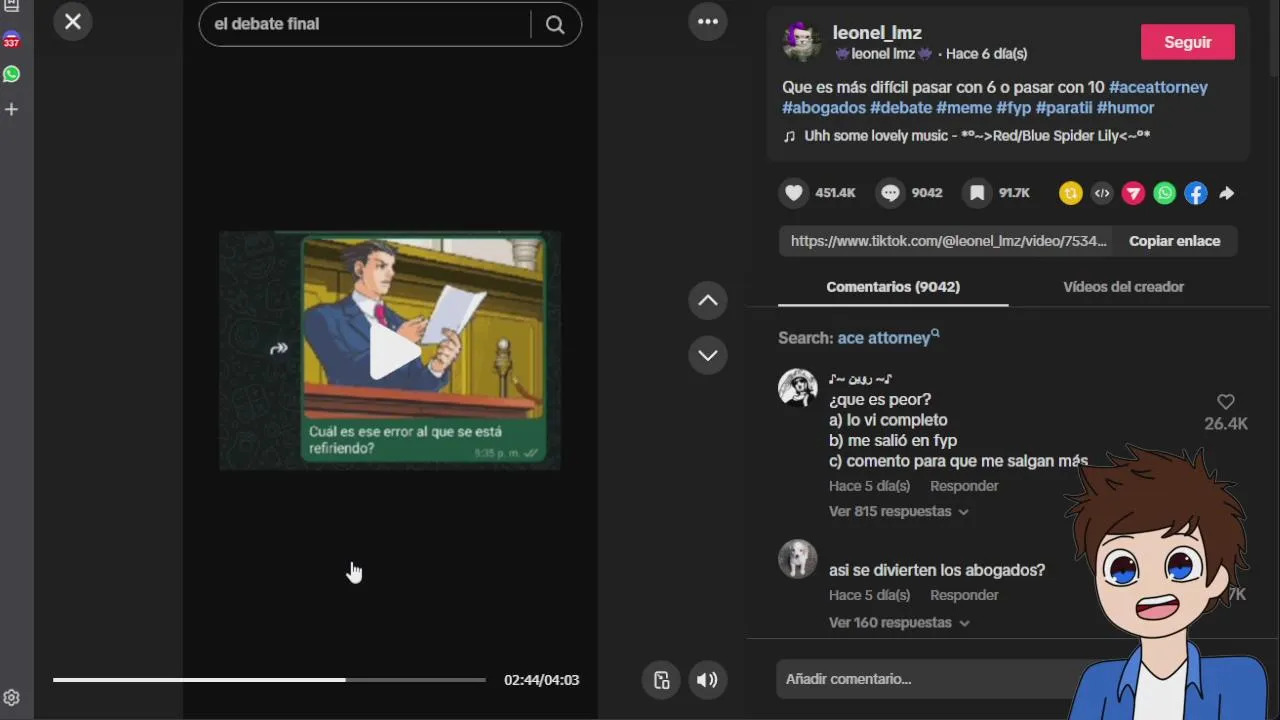Screen dimensions: 1280x720
Task: Open the leonel_lmz username link
Action: point(877,33)
